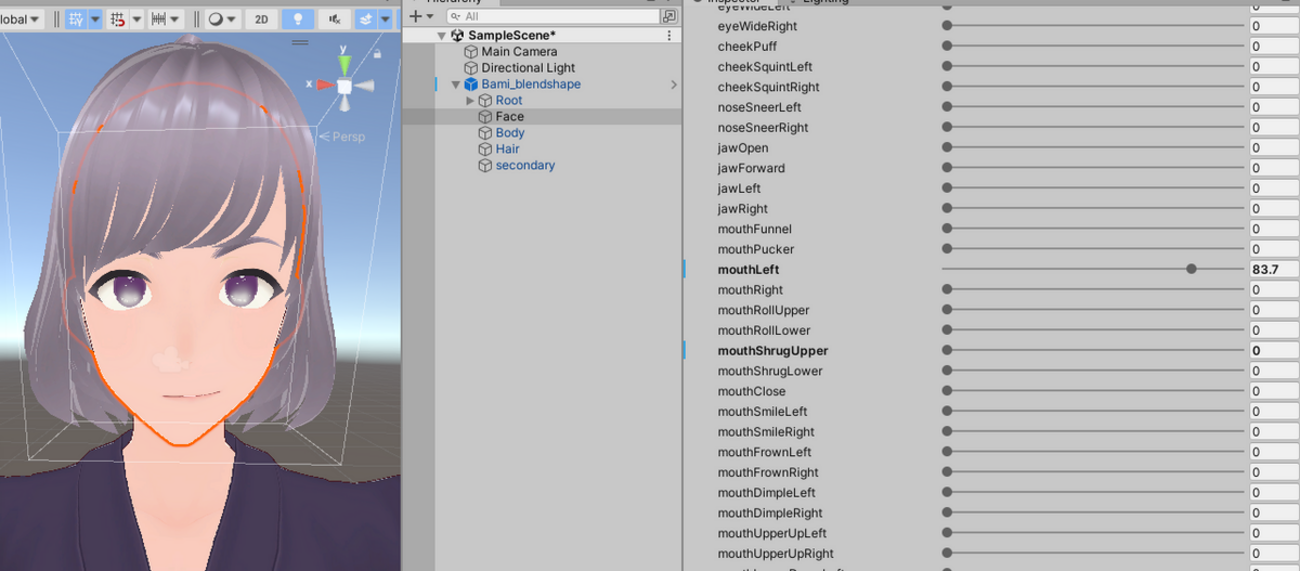The image size is (1300, 571).
Task: Toggle grid snapping icon
Action: [x=118, y=19]
